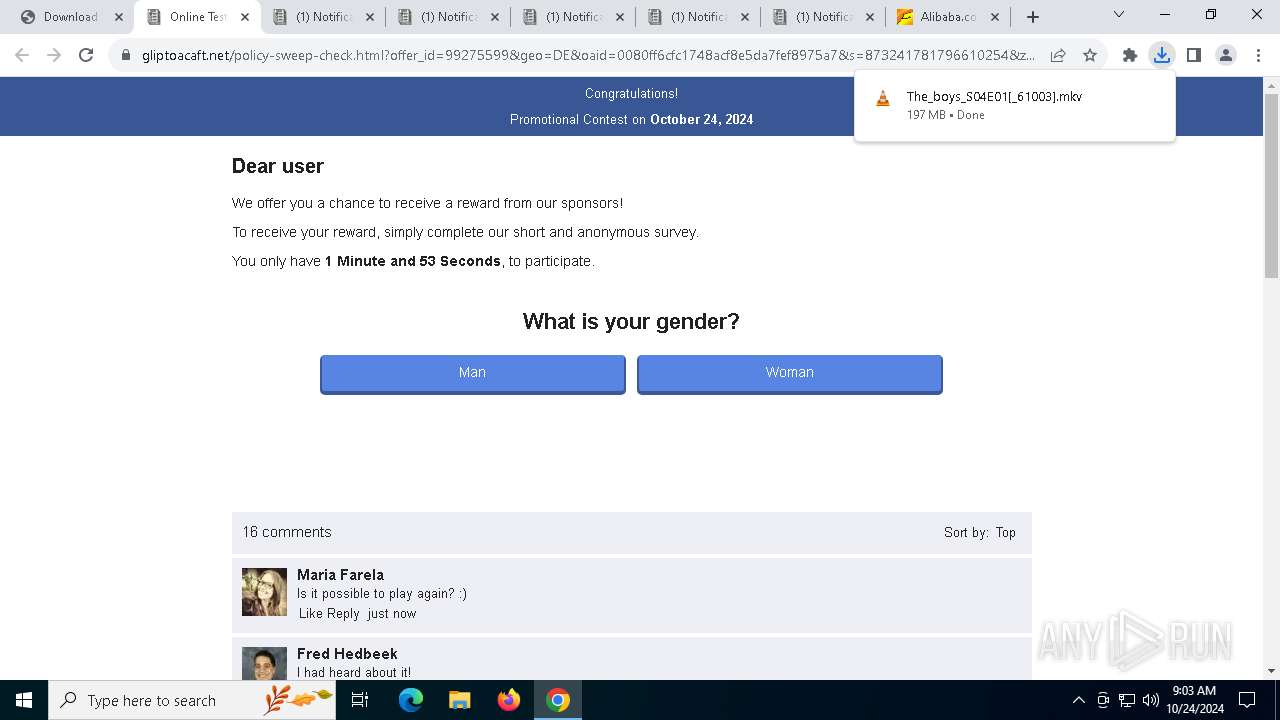Open Task View on the taskbar

[x=360, y=700]
